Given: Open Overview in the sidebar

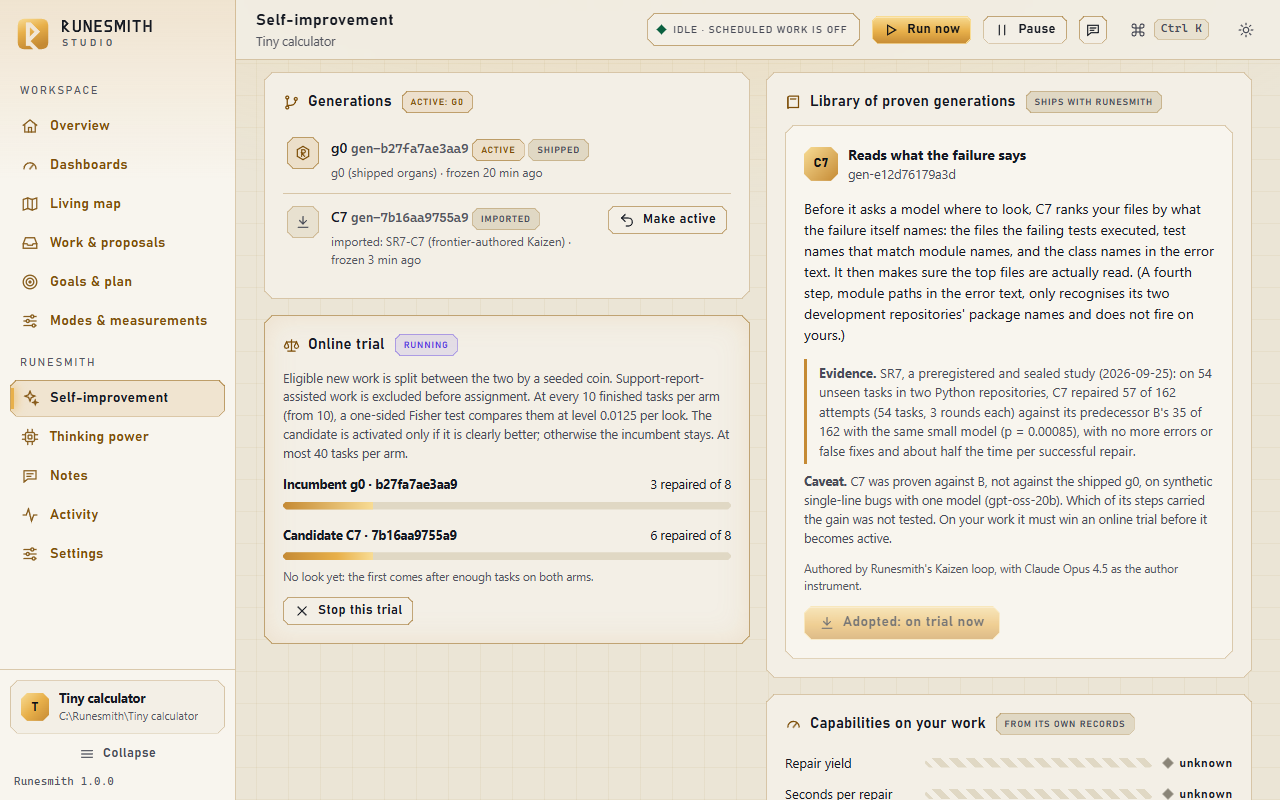Looking at the screenshot, I should (x=117, y=126).
